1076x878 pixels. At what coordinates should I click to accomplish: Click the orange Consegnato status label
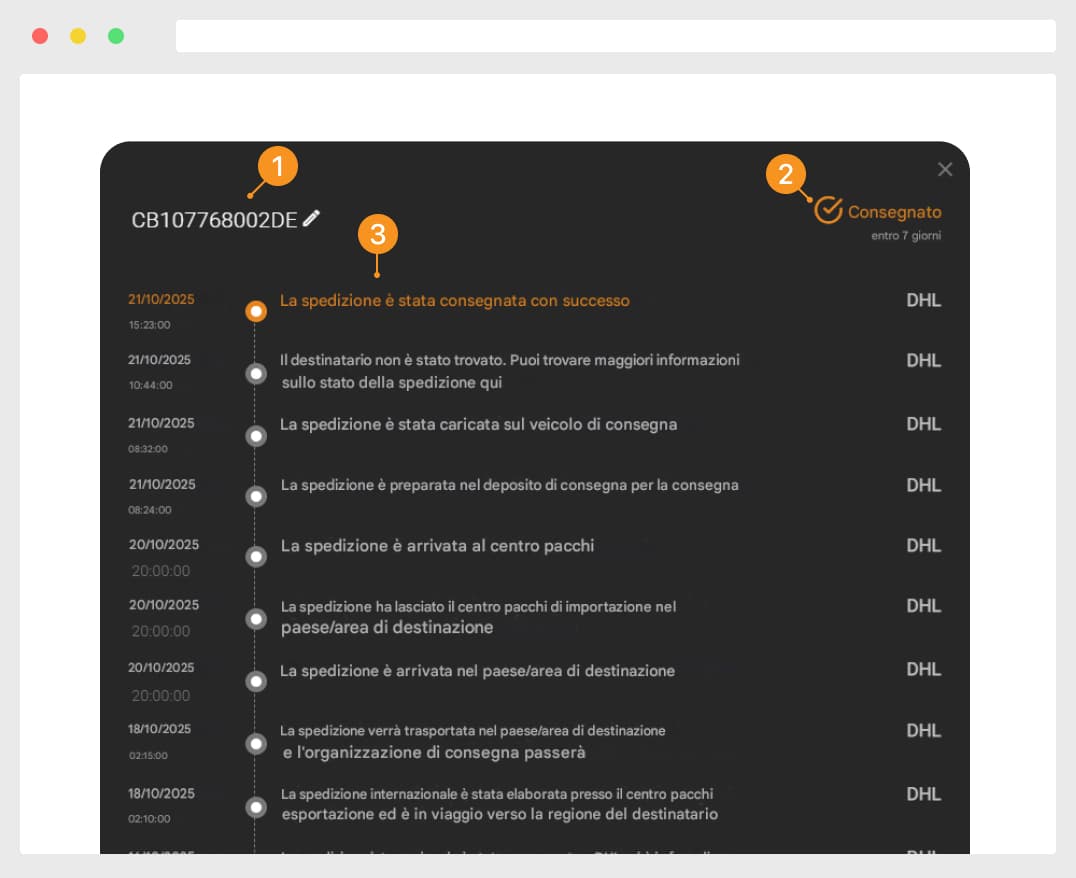tap(894, 212)
